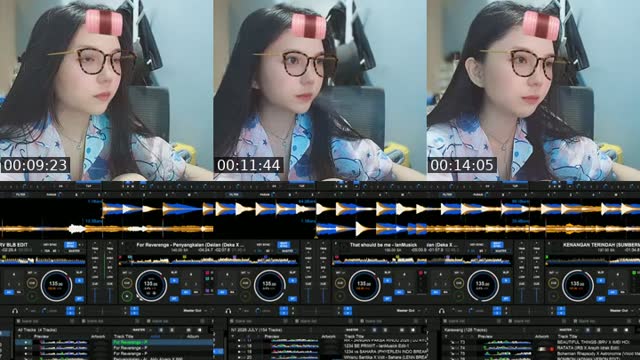This screenshot has width=640, height=360.
Task: Click headphone icon above the NY 2025 JULY list
Action: [228, 311]
